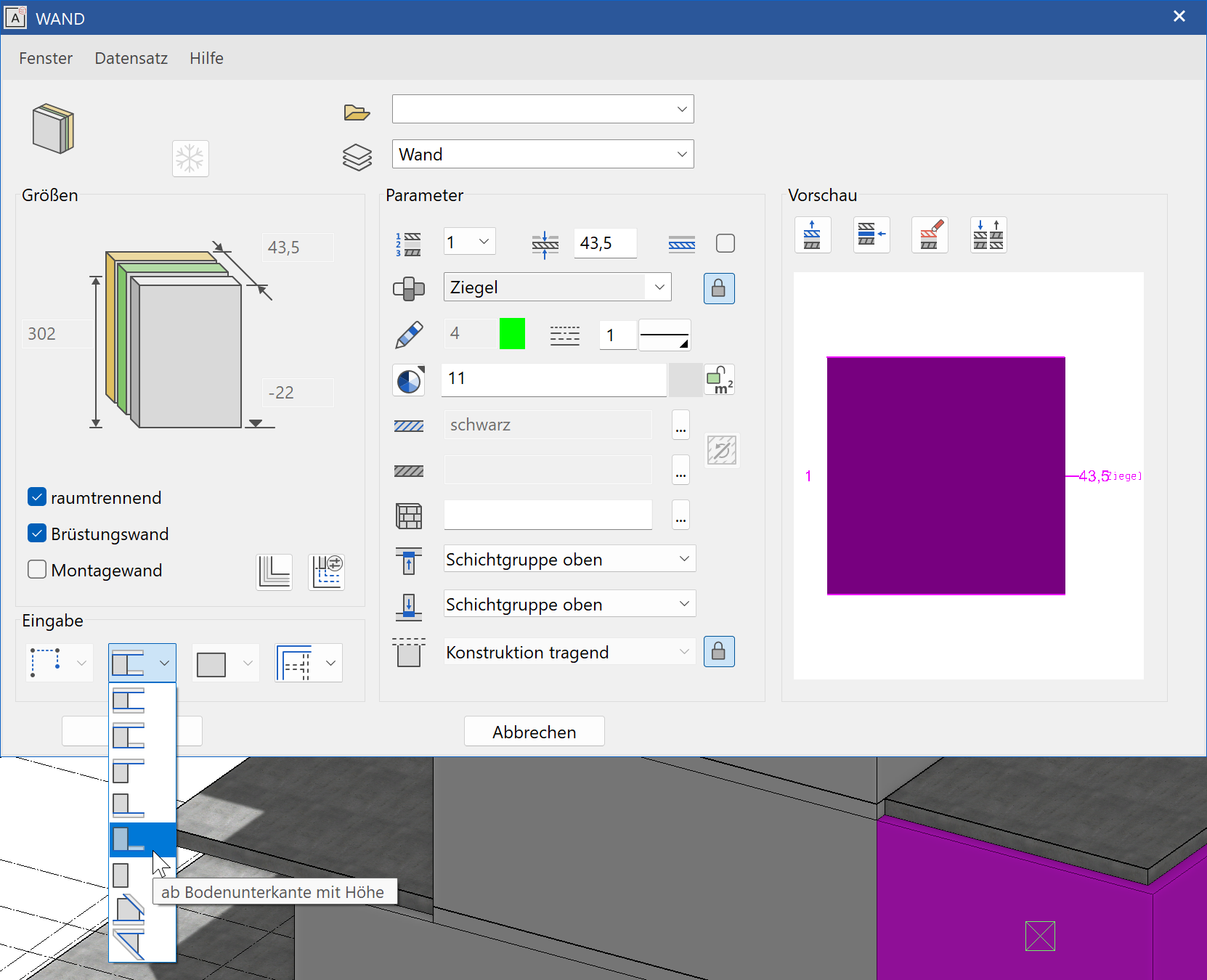Click the wall settings grid icon
The height and width of the screenshot is (980, 1207).
[x=326, y=572]
